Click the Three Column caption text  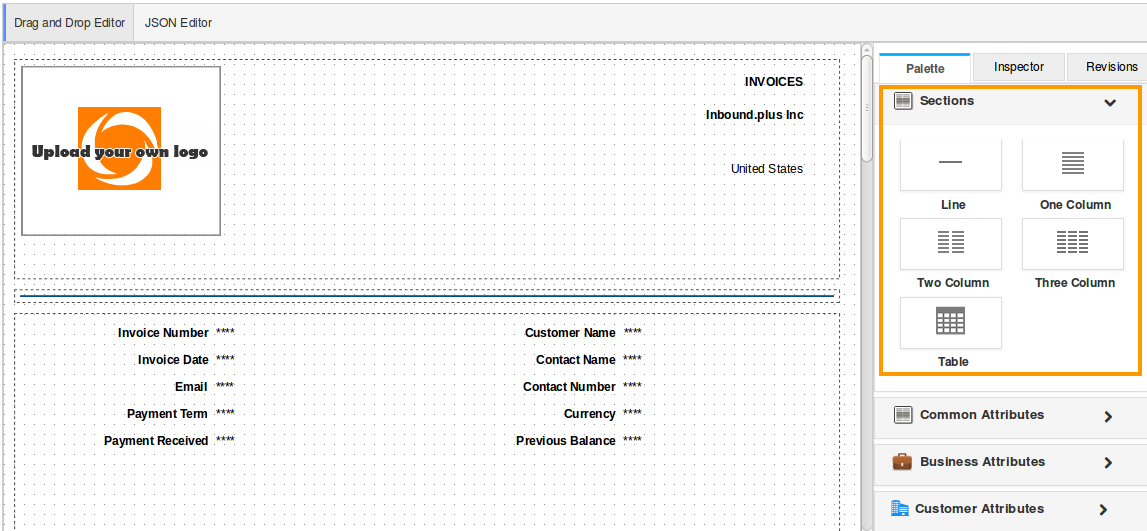(x=1075, y=283)
